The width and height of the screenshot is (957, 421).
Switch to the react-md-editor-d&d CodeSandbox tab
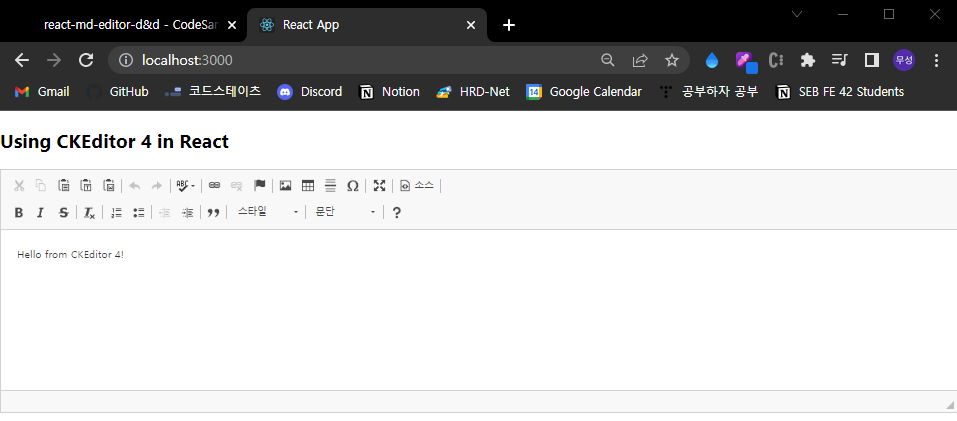pyautogui.click(x=131, y=25)
